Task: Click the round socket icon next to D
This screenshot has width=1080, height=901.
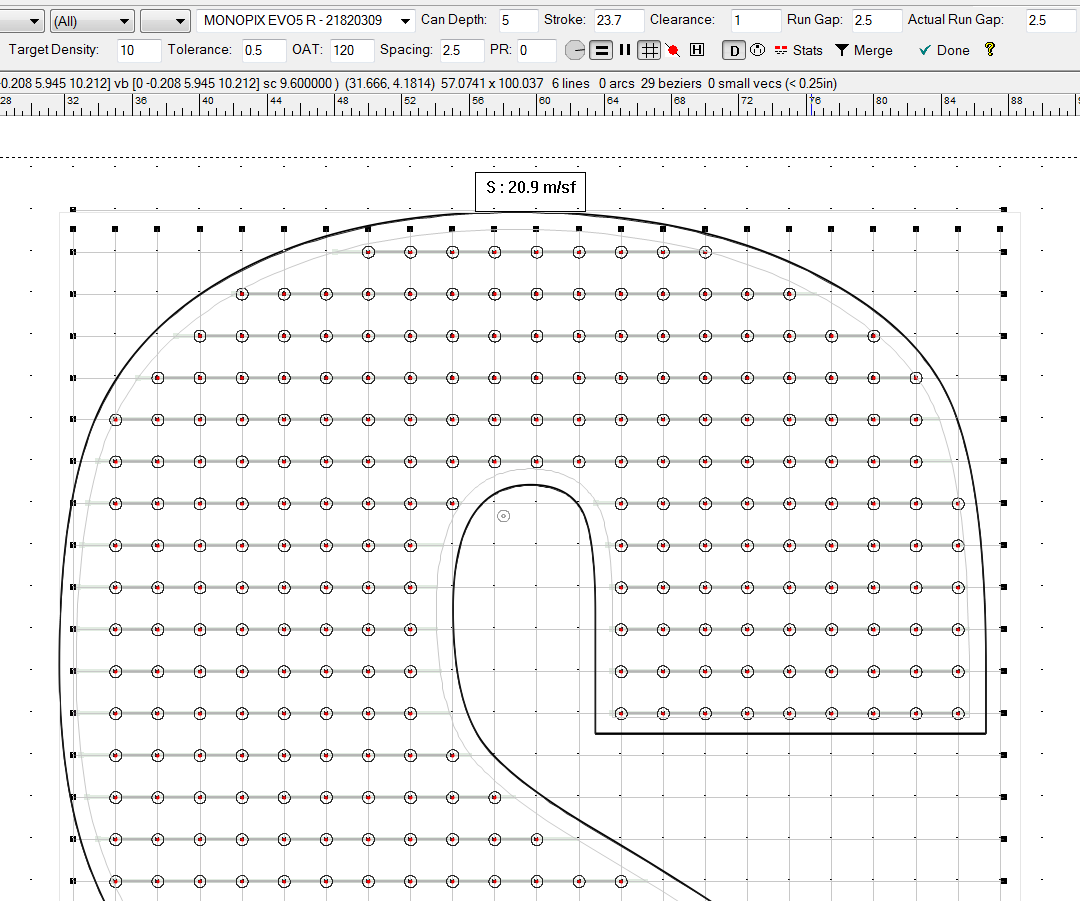Action: coord(757,50)
